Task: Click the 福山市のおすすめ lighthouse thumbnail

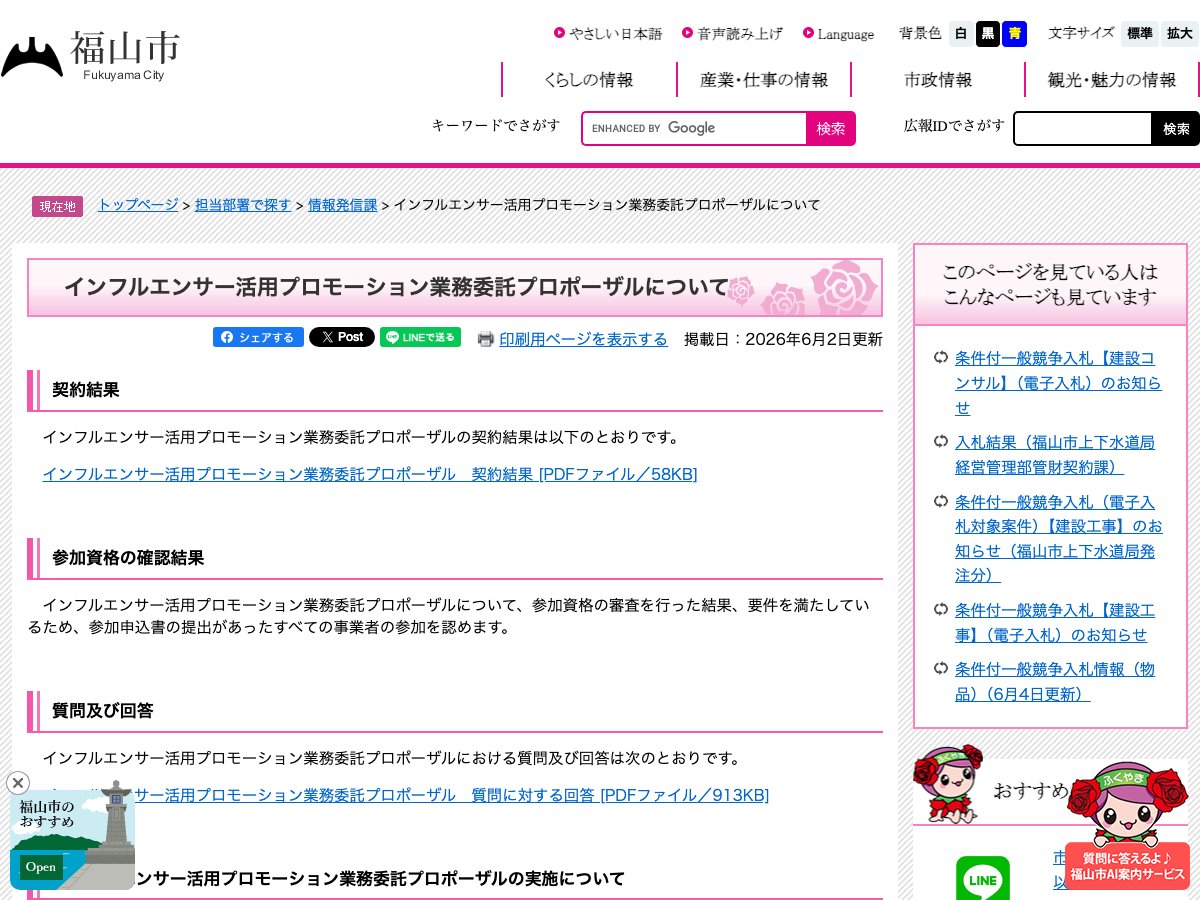Action: [x=72, y=838]
